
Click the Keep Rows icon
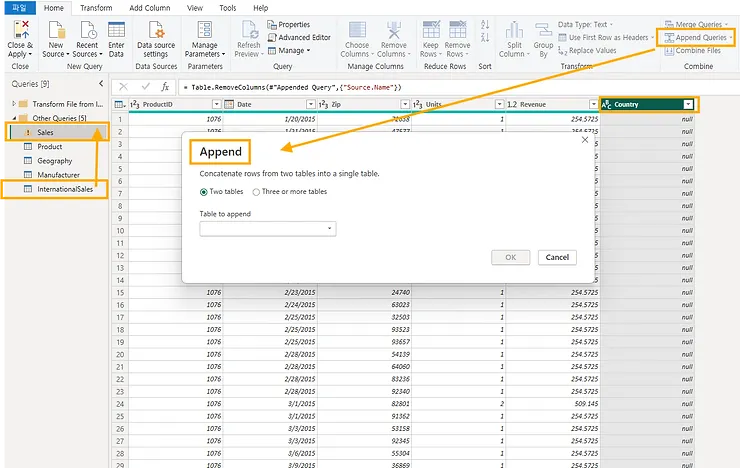pyautogui.click(x=430, y=30)
